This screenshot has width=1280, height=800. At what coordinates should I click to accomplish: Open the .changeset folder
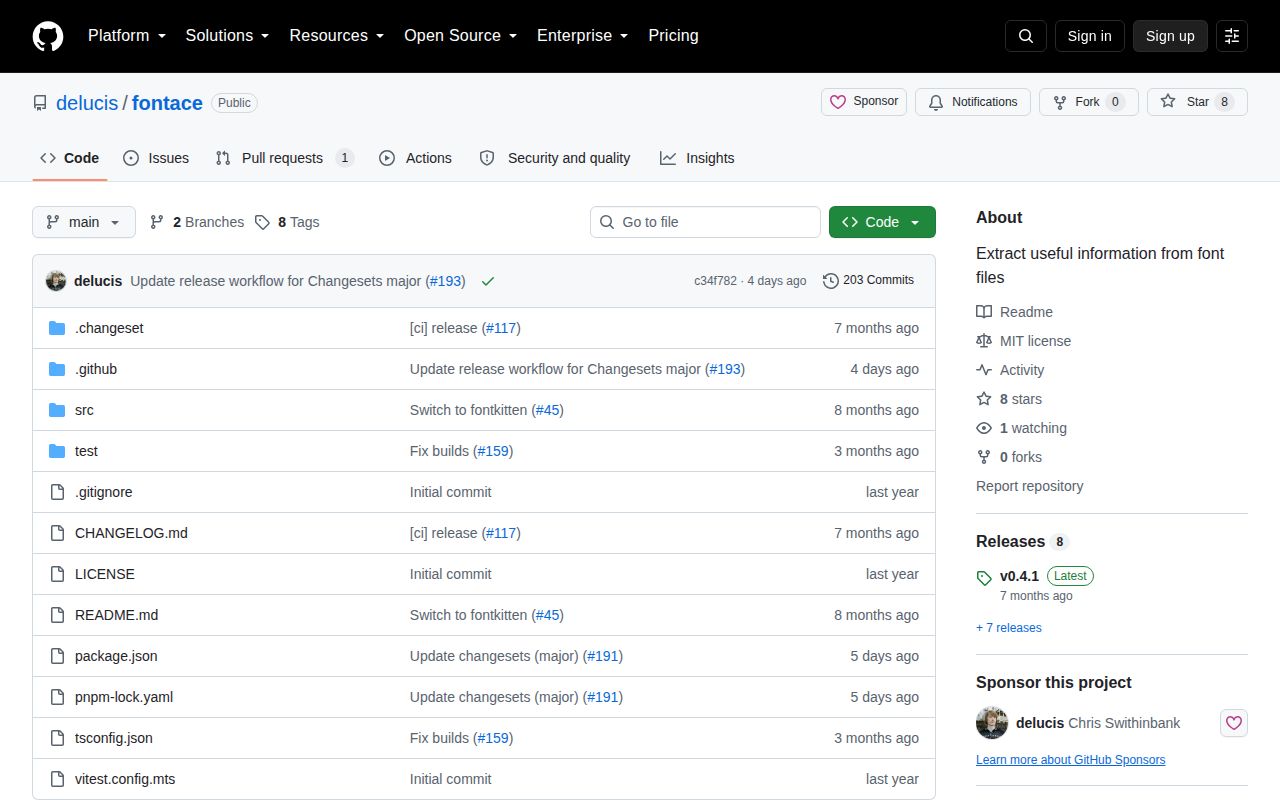[x=109, y=328]
